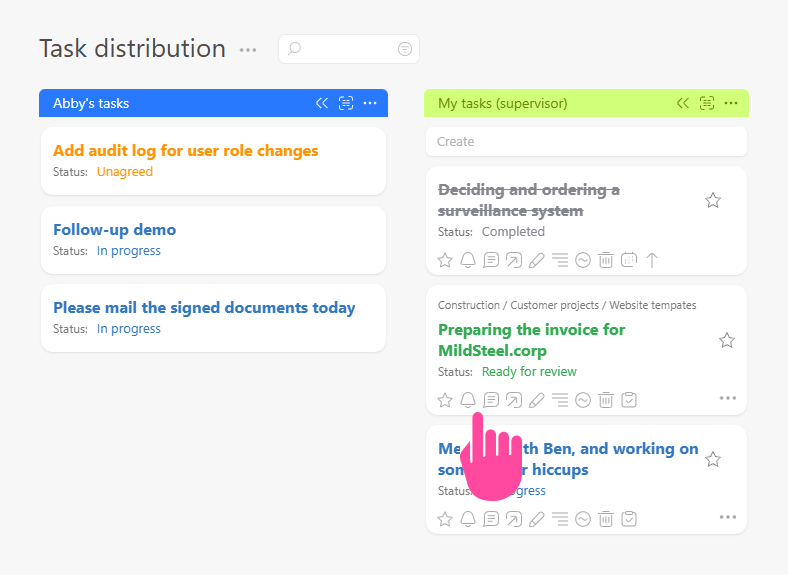Toggle favorite star right of MildSteel invoice title

727,341
